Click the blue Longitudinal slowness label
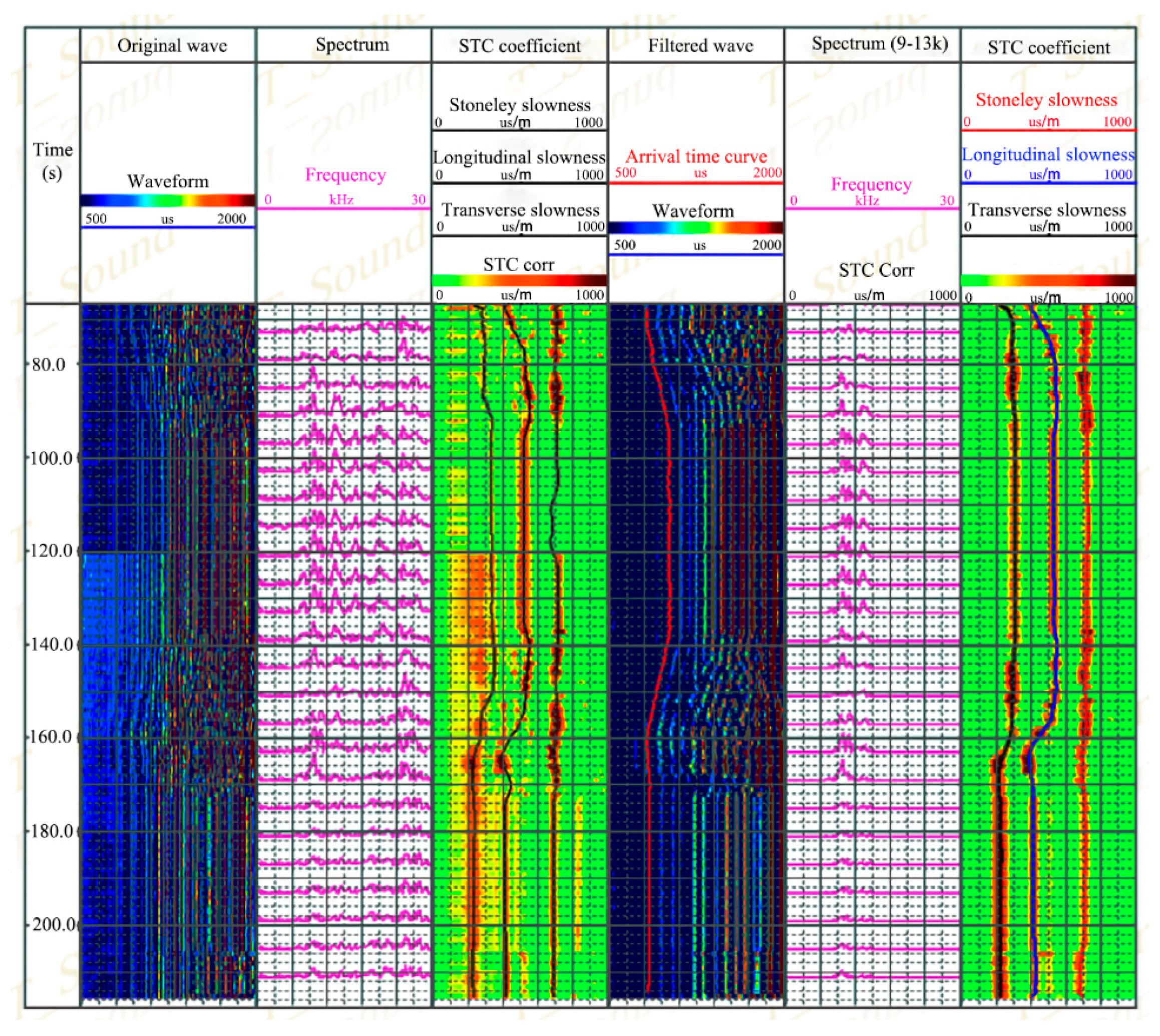The height and width of the screenshot is (1036, 1160). [x=1048, y=154]
